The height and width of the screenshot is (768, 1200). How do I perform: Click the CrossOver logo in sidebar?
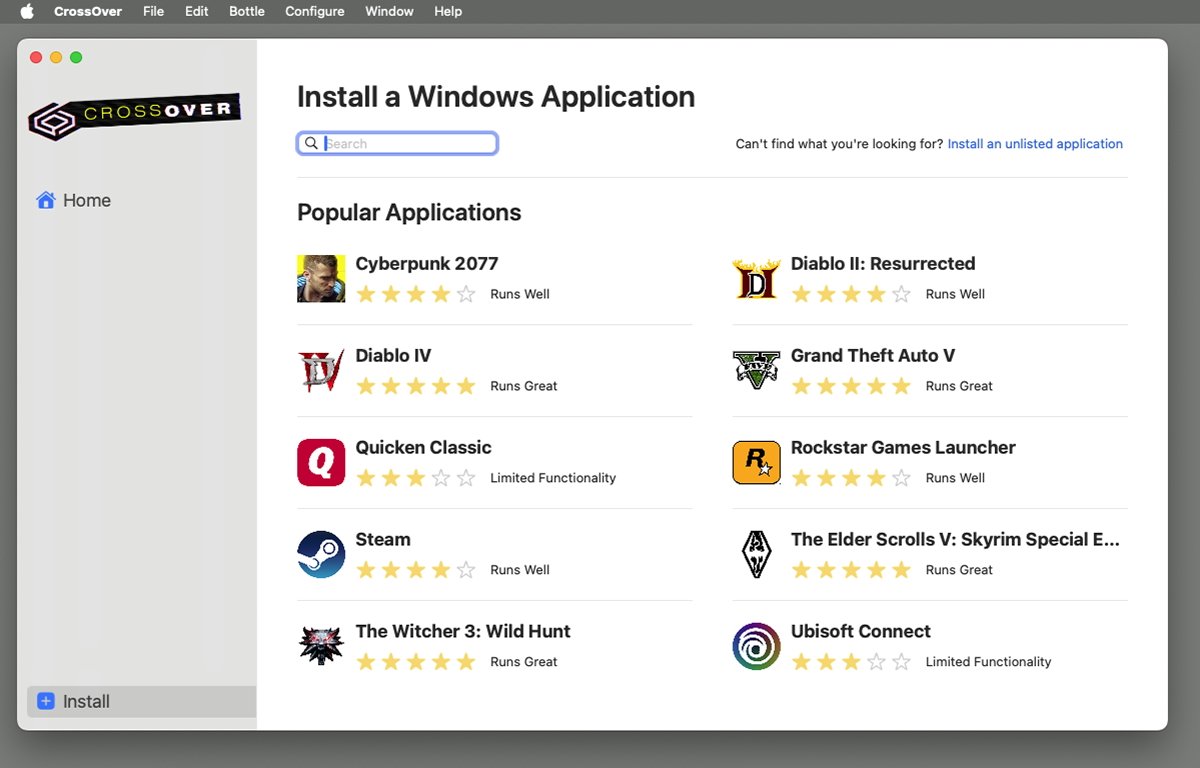click(x=135, y=116)
